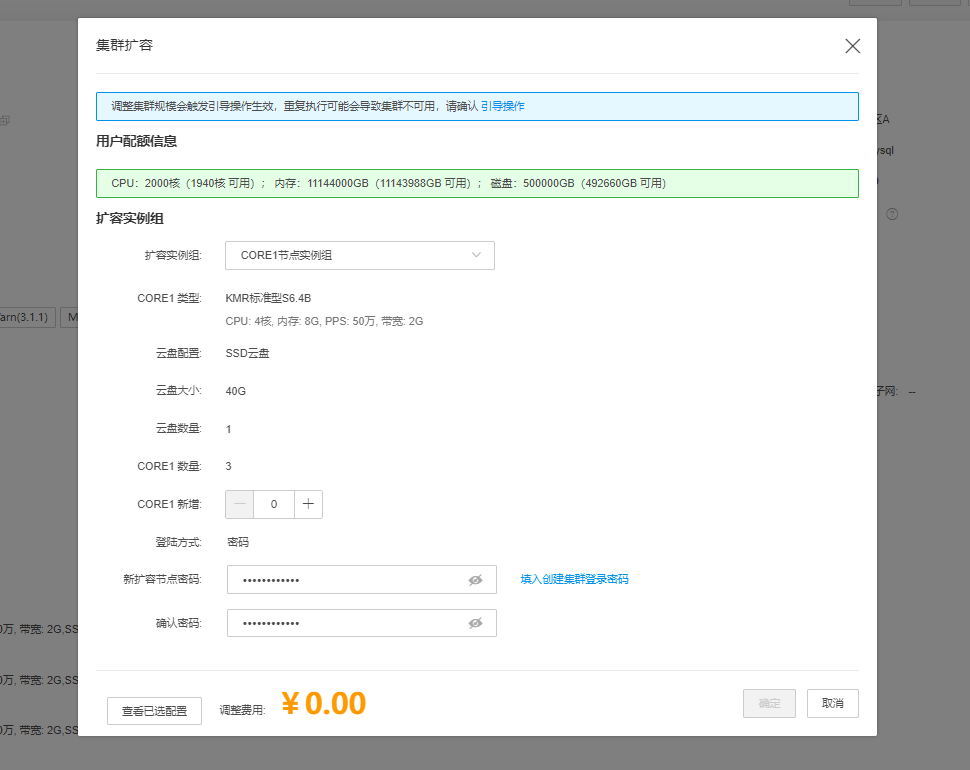970x770 pixels.
Task: Show the 新扩容节点密码 password
Action: [475, 580]
